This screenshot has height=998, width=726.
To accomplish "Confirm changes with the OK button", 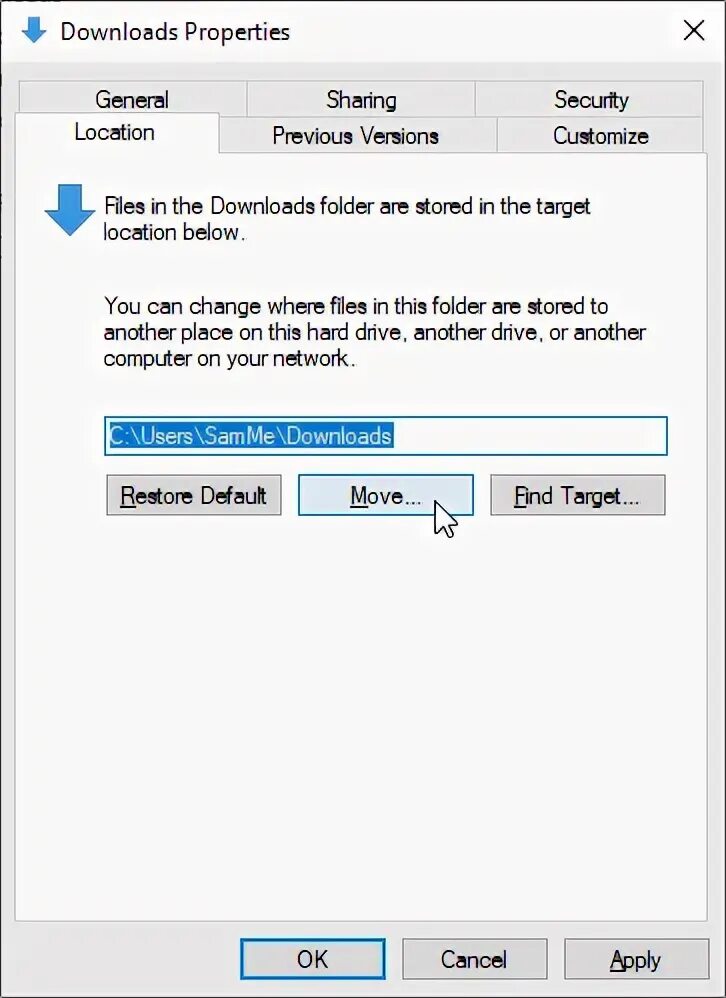I will click(312, 959).
